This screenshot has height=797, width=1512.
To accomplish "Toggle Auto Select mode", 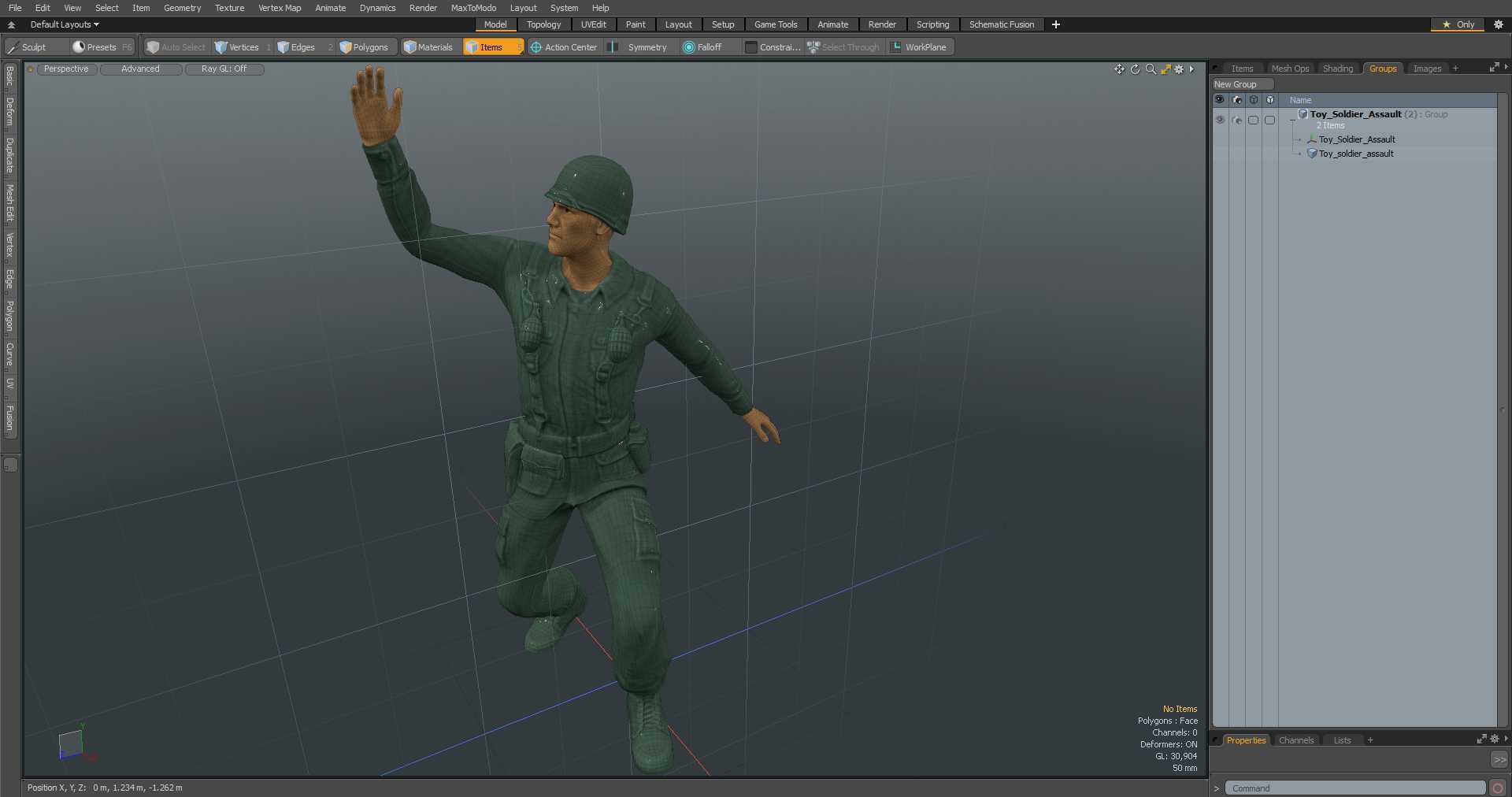I will 176,47.
